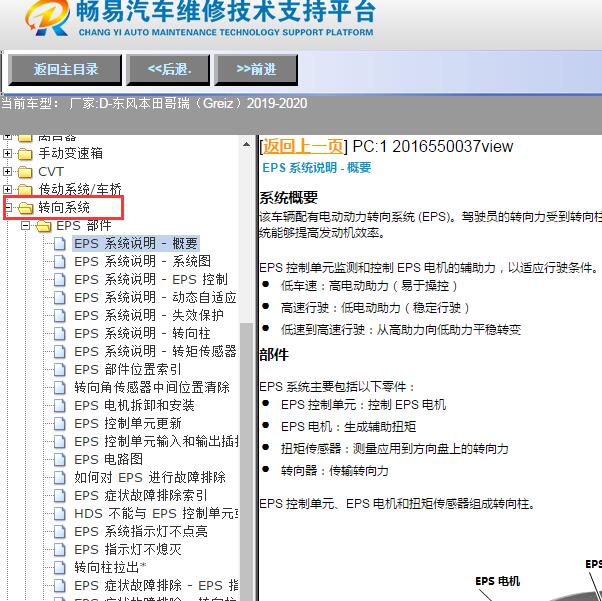The width and height of the screenshot is (602, 601).
Task: Open EPS 症状故障排除 - EPS 指 page
Action: (156, 586)
